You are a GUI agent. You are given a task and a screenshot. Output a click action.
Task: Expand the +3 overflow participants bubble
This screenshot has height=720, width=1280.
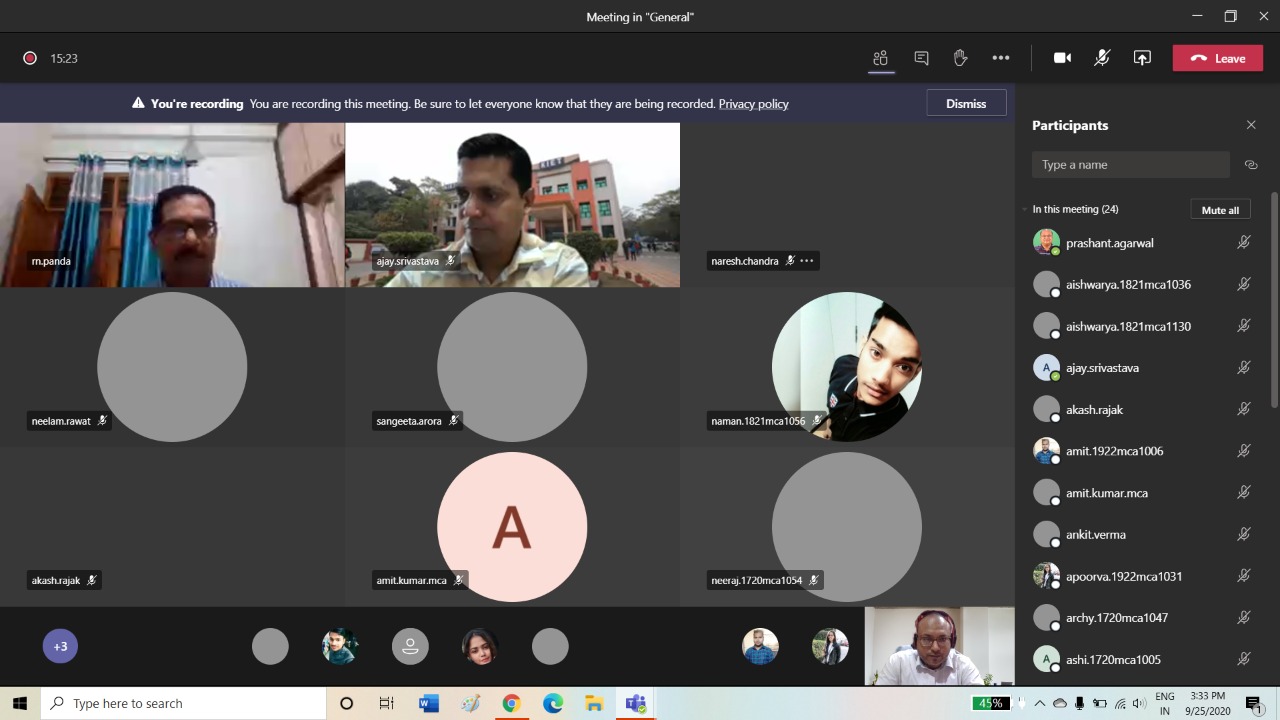(60, 646)
